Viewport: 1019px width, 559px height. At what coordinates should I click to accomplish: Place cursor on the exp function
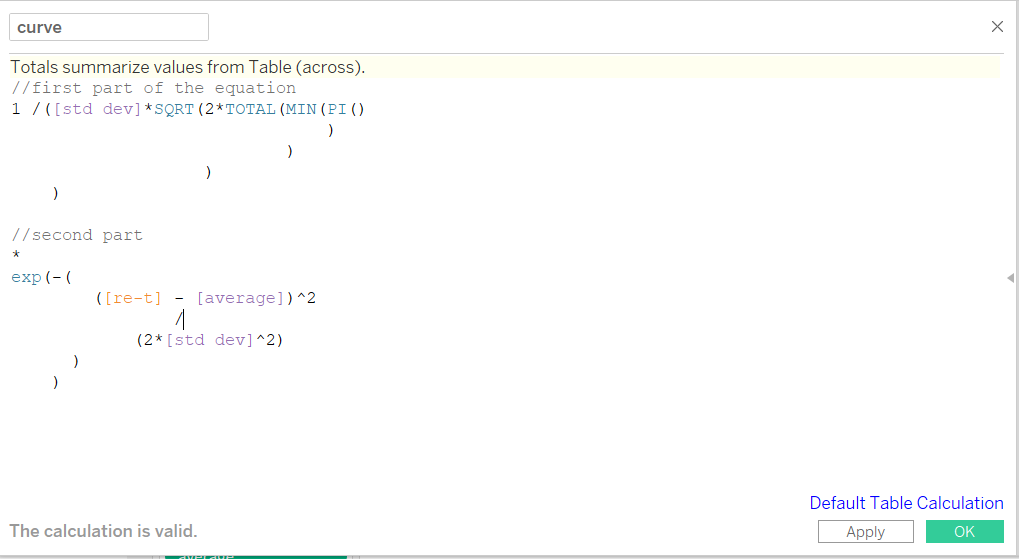[x=26, y=277]
